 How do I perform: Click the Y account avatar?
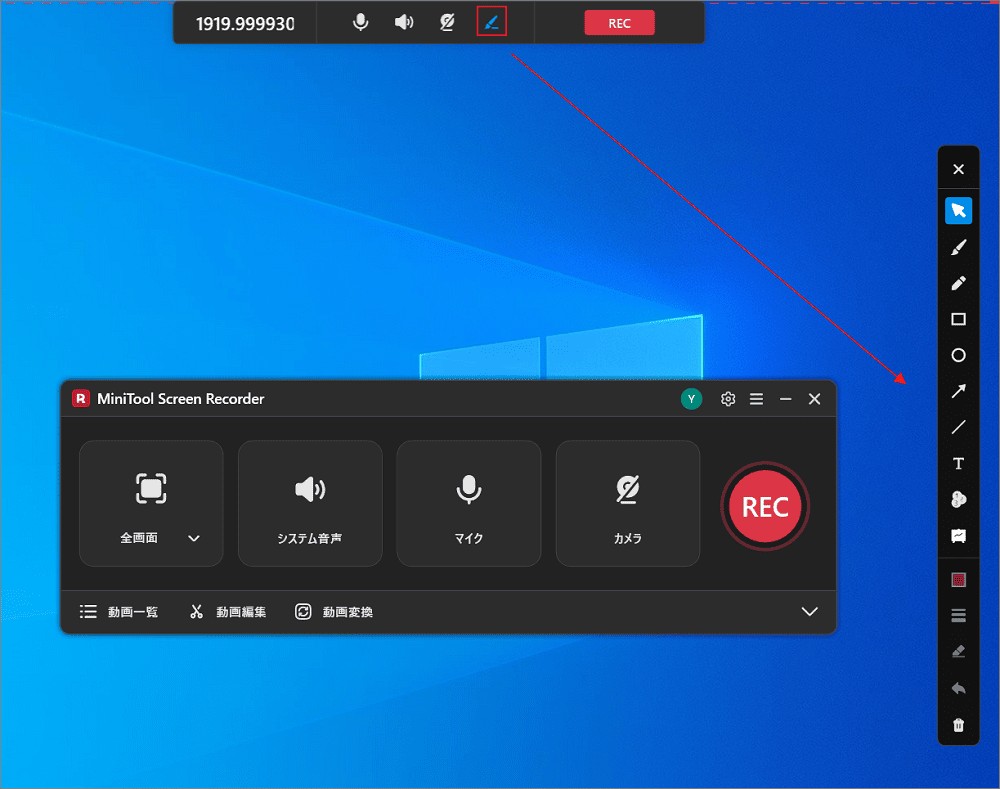point(691,398)
